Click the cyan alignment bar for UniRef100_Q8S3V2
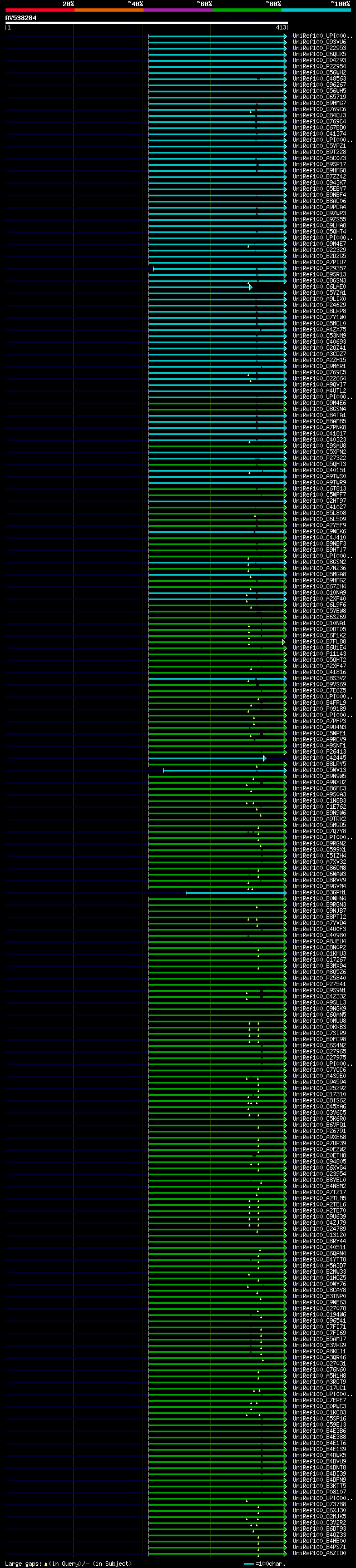The height and width of the screenshot is (1568, 356). tap(217, 679)
